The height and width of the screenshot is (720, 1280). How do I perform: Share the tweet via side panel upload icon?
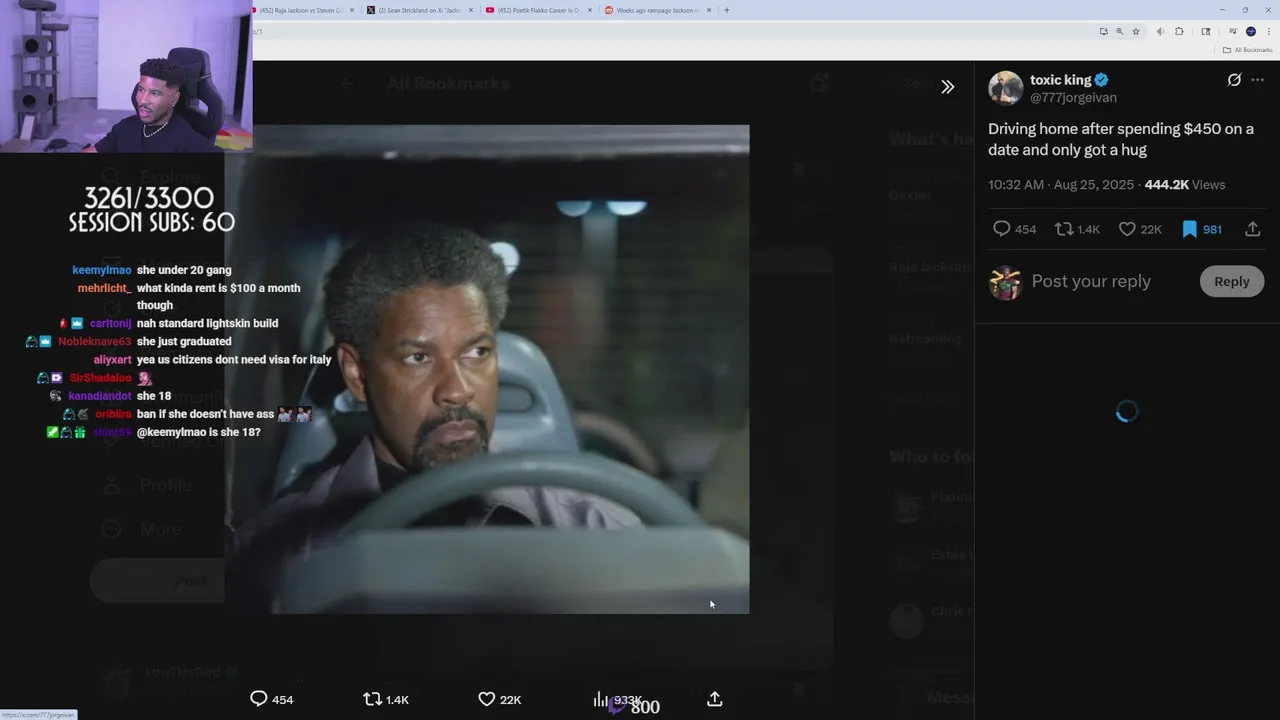(x=1252, y=229)
